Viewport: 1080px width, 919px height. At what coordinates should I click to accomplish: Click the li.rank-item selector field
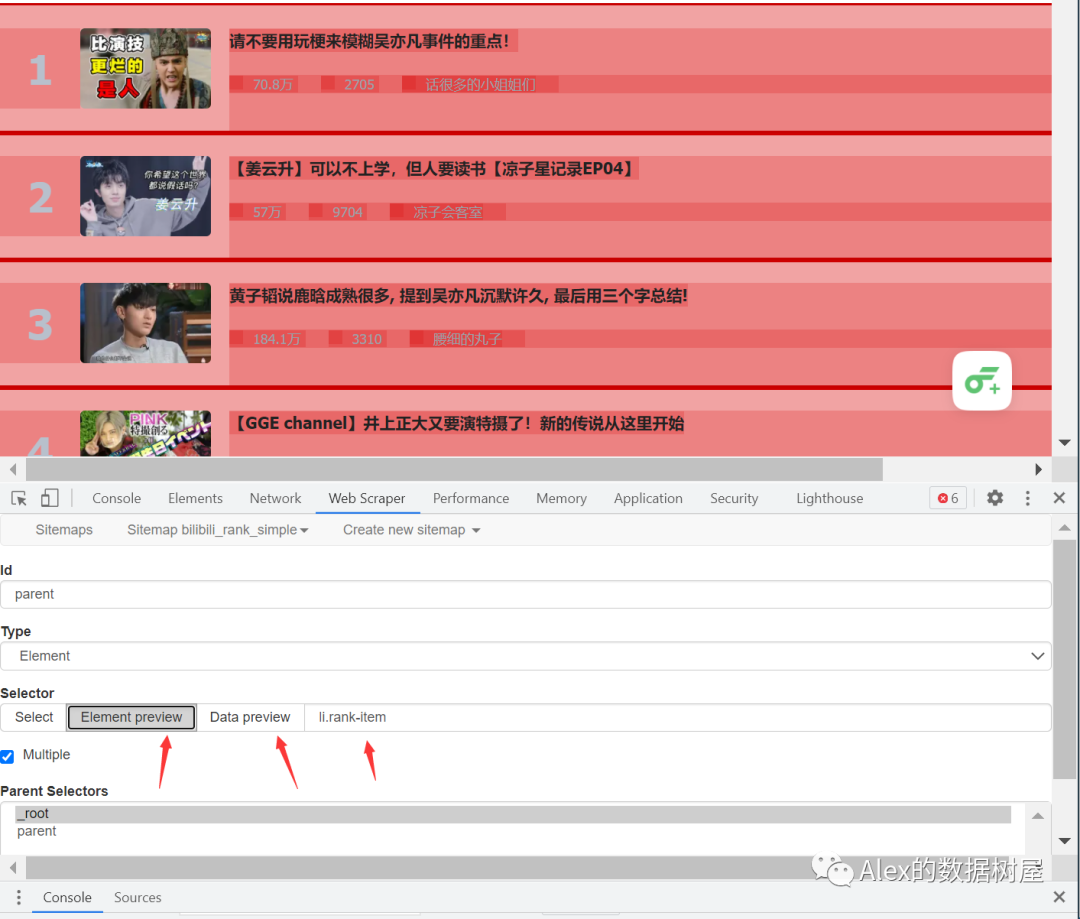click(x=678, y=717)
